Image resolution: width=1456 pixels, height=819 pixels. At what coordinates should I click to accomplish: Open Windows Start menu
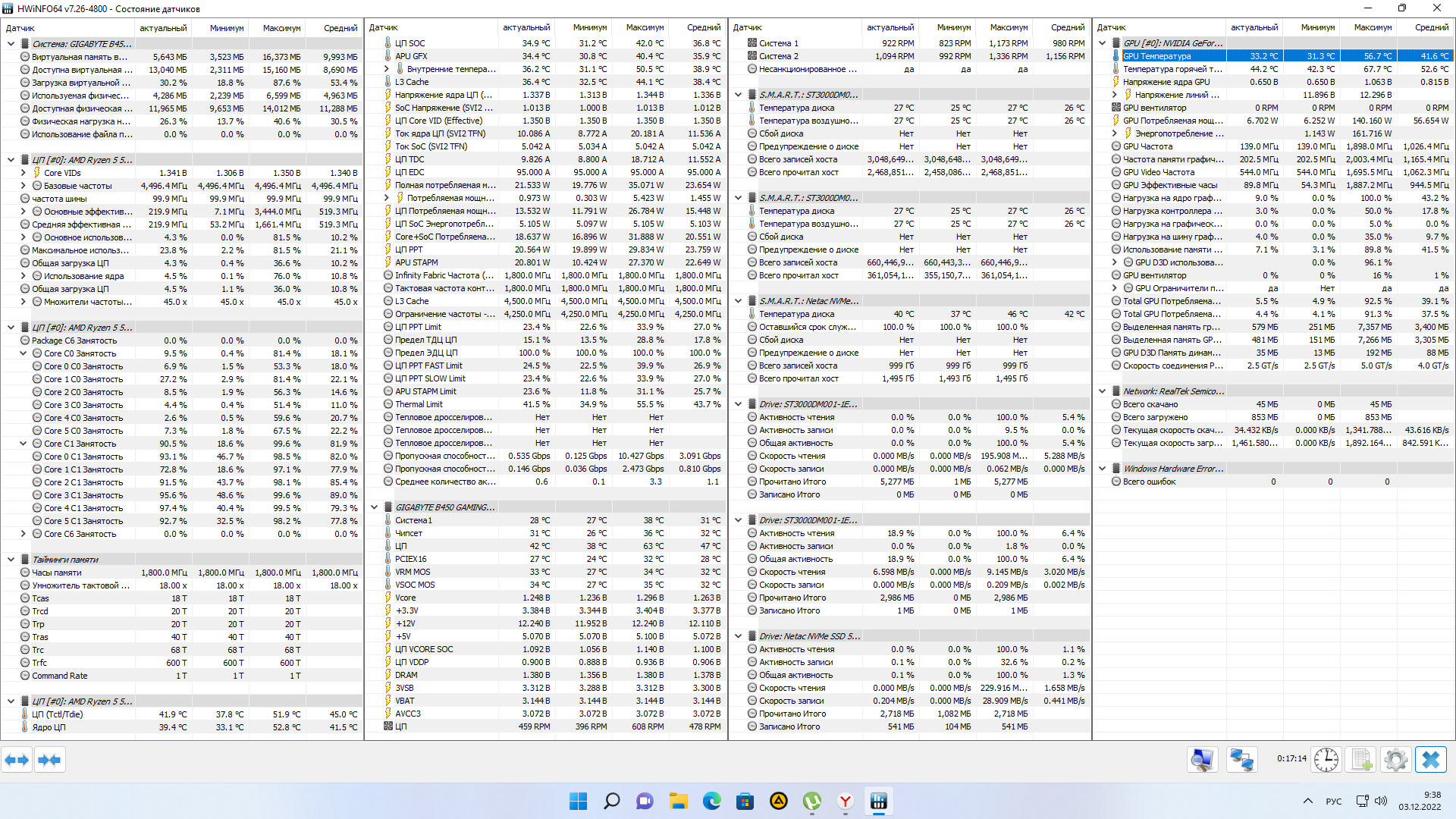click(x=578, y=801)
